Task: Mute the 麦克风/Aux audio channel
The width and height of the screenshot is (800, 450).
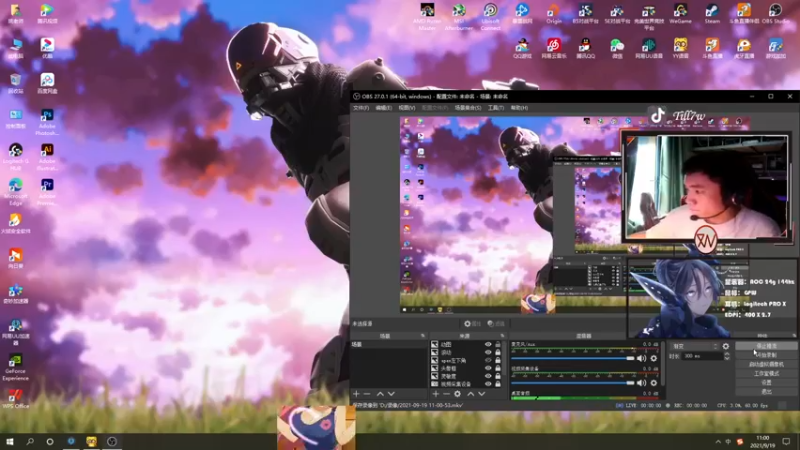Action: [641, 359]
